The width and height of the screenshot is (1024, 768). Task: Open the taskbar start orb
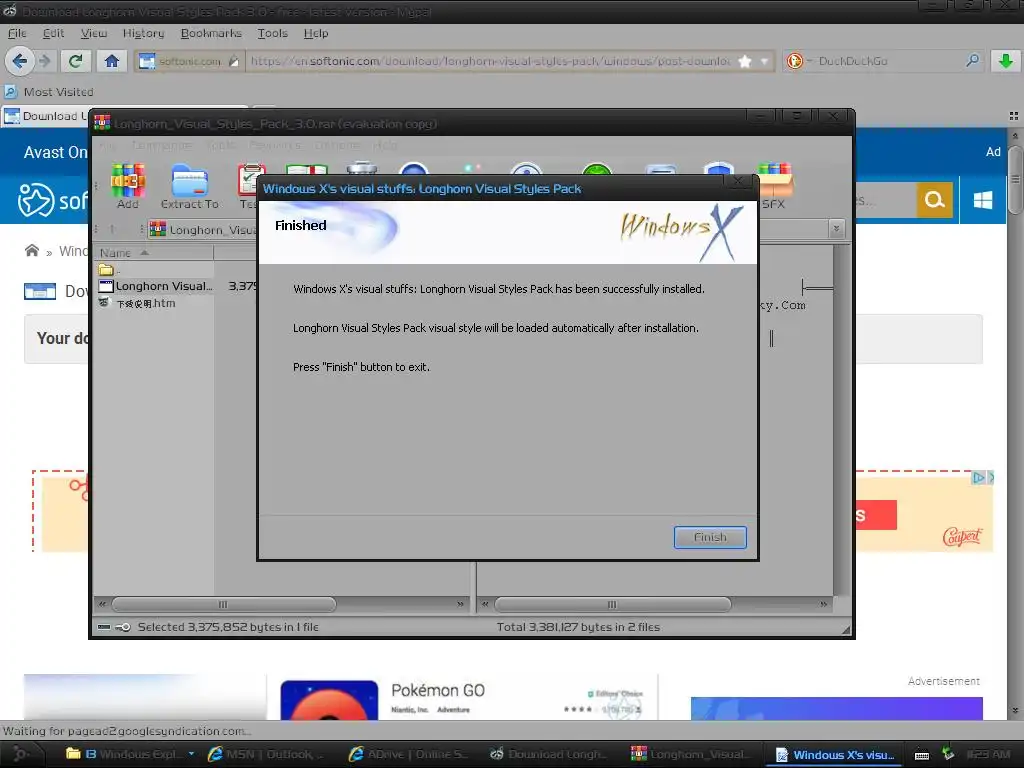point(20,754)
